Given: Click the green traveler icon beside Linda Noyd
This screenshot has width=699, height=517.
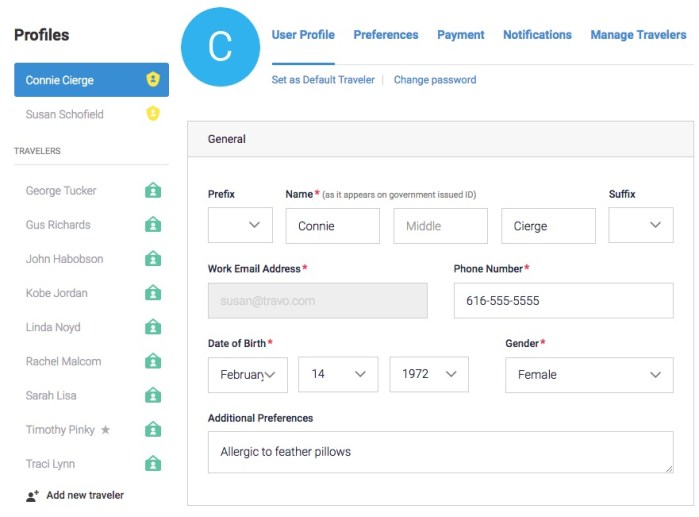Looking at the screenshot, I should (x=153, y=327).
